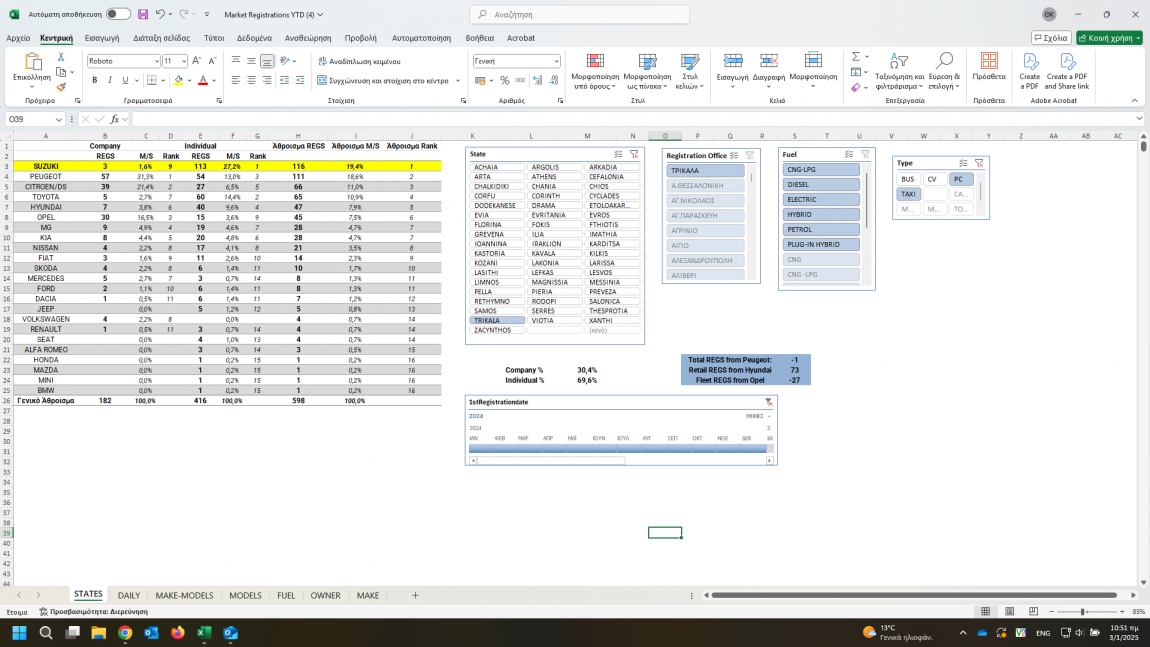Viewport: 1150px width, 647px height.
Task: Expand the Name Box dropdown arrow
Action: click(x=59, y=119)
